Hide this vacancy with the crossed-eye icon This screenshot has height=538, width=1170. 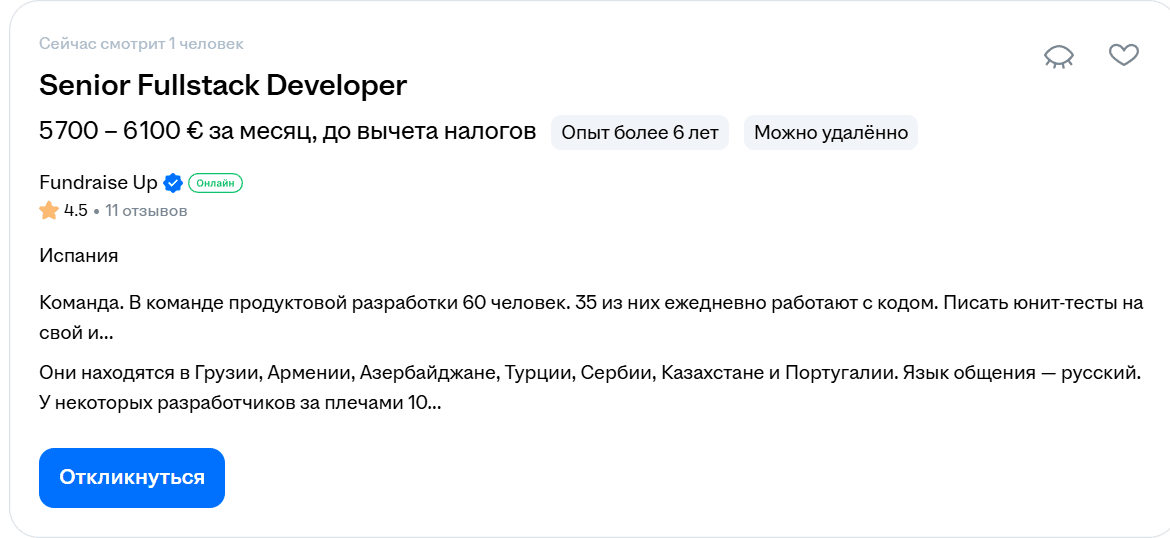coord(1059,57)
